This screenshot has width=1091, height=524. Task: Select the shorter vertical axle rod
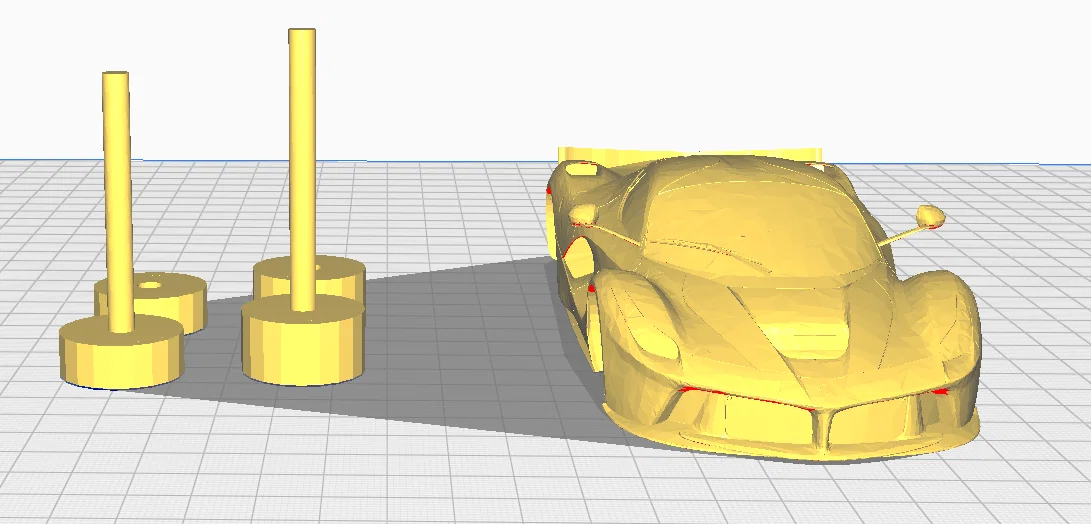[118, 202]
